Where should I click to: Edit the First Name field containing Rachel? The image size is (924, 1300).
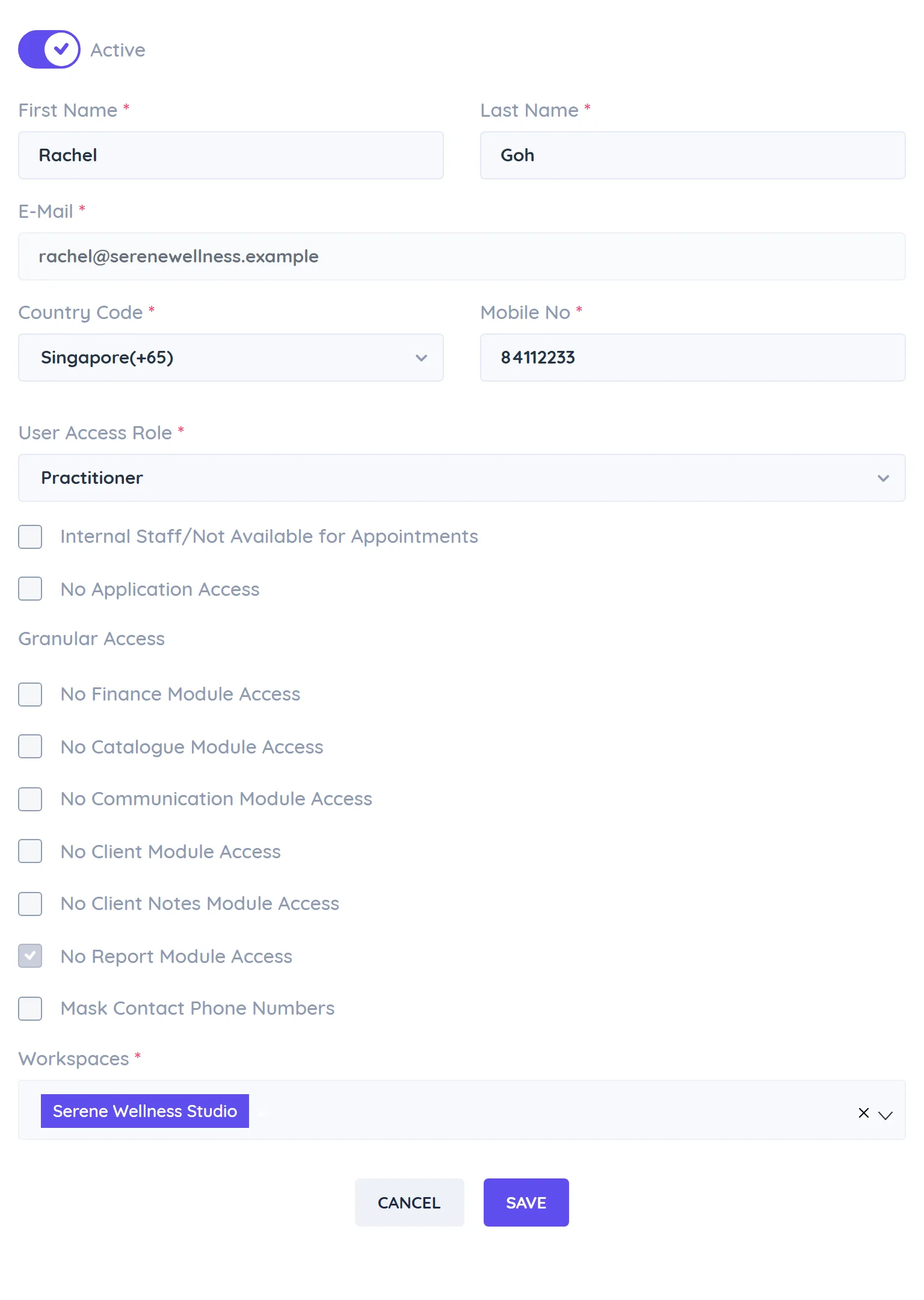[231, 155]
